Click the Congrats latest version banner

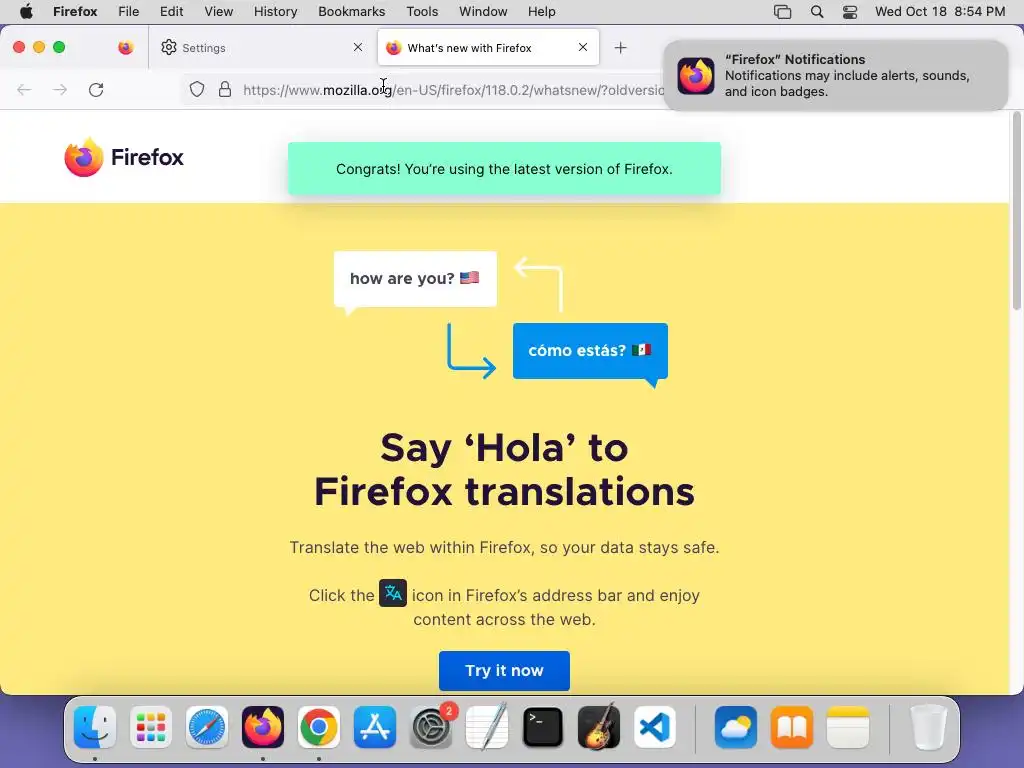coord(504,168)
